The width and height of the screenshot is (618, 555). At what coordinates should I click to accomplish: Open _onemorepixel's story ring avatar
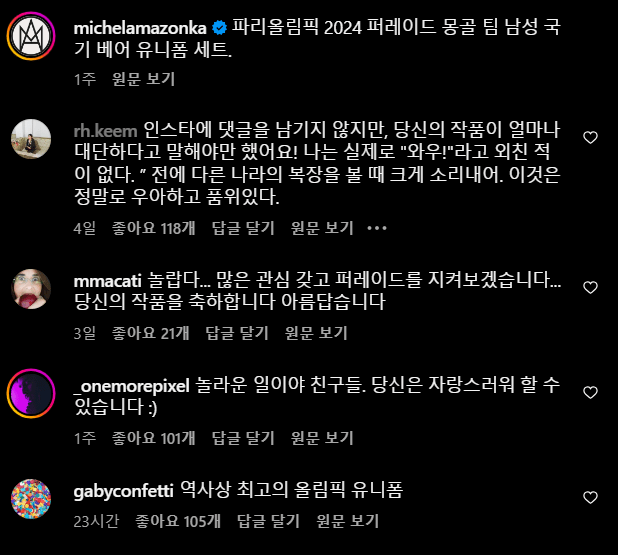pyautogui.click(x=31, y=394)
